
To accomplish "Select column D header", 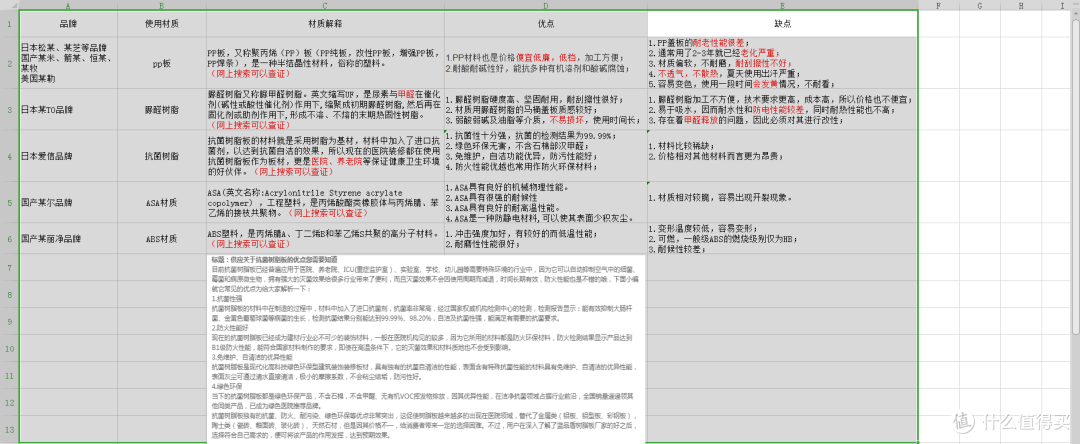I will 546,5.
